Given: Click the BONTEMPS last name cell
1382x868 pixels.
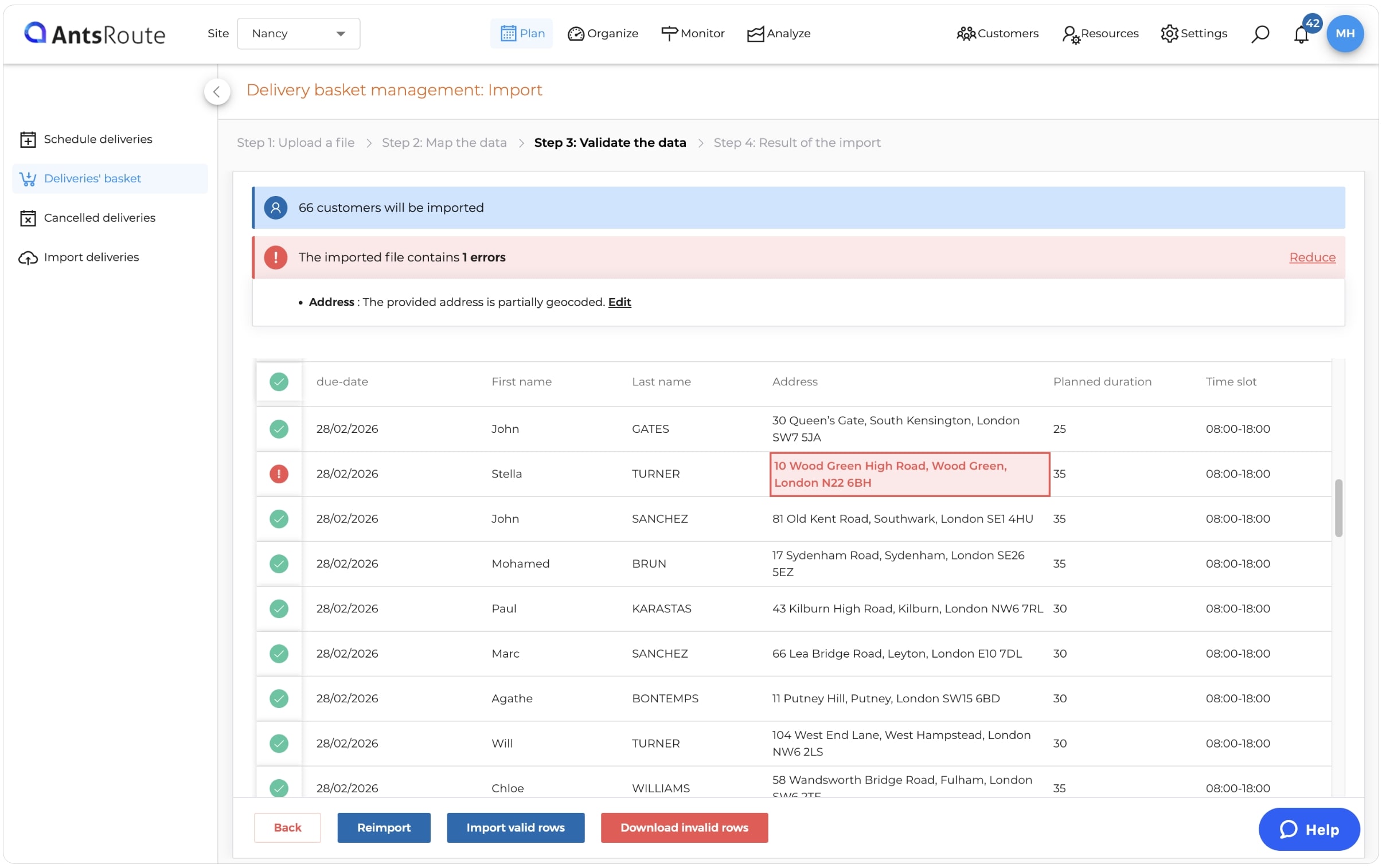Looking at the screenshot, I should pyautogui.click(x=665, y=698).
